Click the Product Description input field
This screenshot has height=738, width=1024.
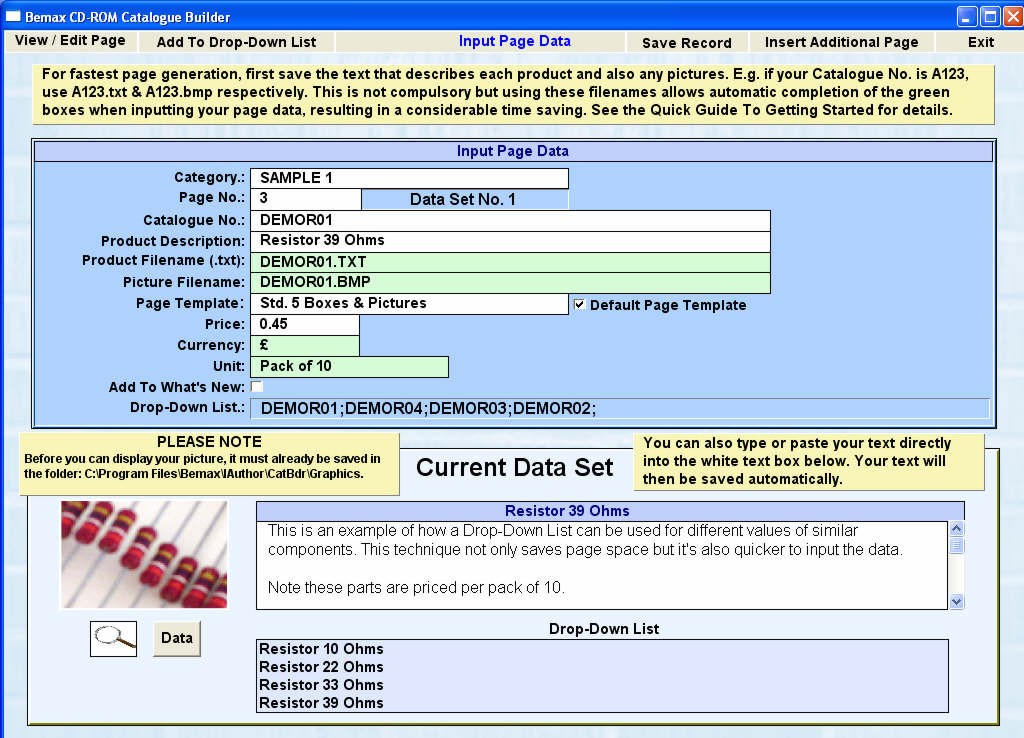tap(510, 240)
